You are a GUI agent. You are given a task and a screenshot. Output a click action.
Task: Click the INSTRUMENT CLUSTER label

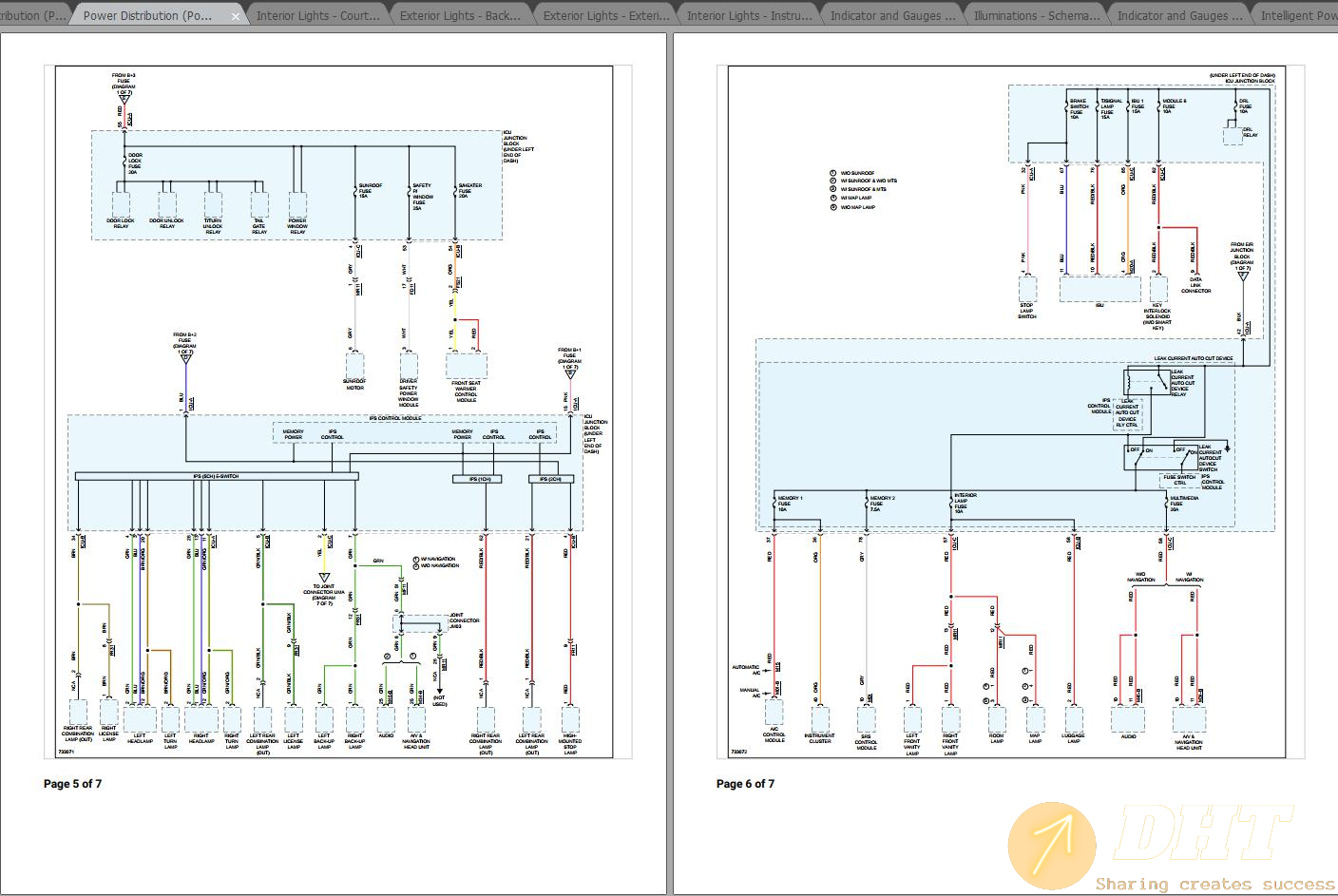pyautogui.click(x=819, y=738)
